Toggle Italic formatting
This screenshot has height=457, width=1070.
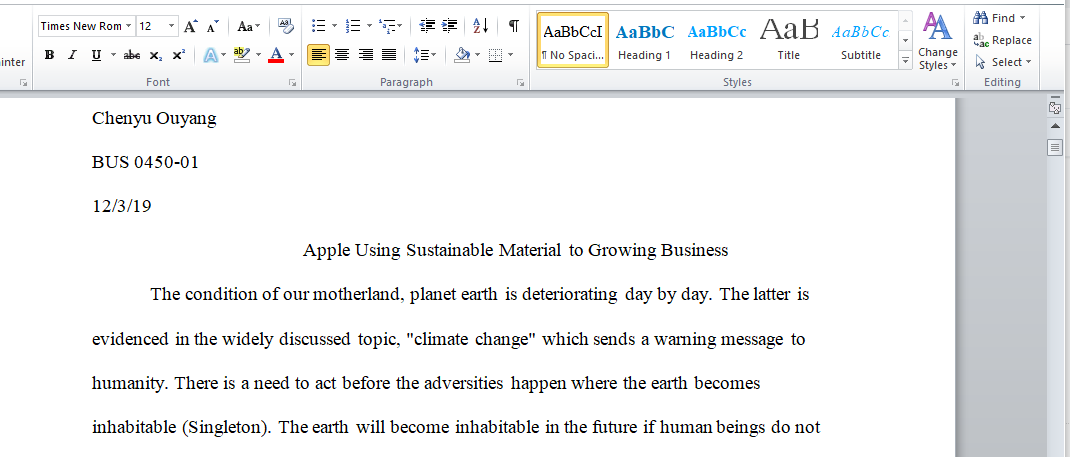72,55
